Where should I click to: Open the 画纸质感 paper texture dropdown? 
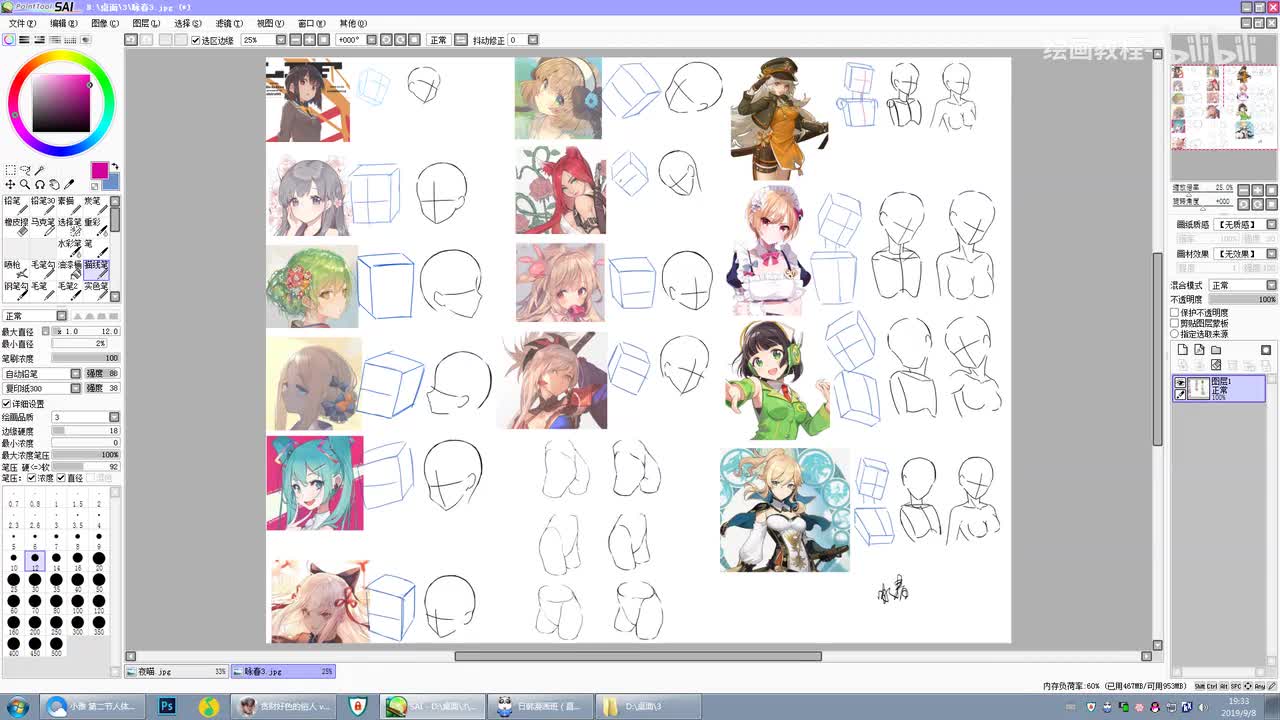[x=1271, y=225]
